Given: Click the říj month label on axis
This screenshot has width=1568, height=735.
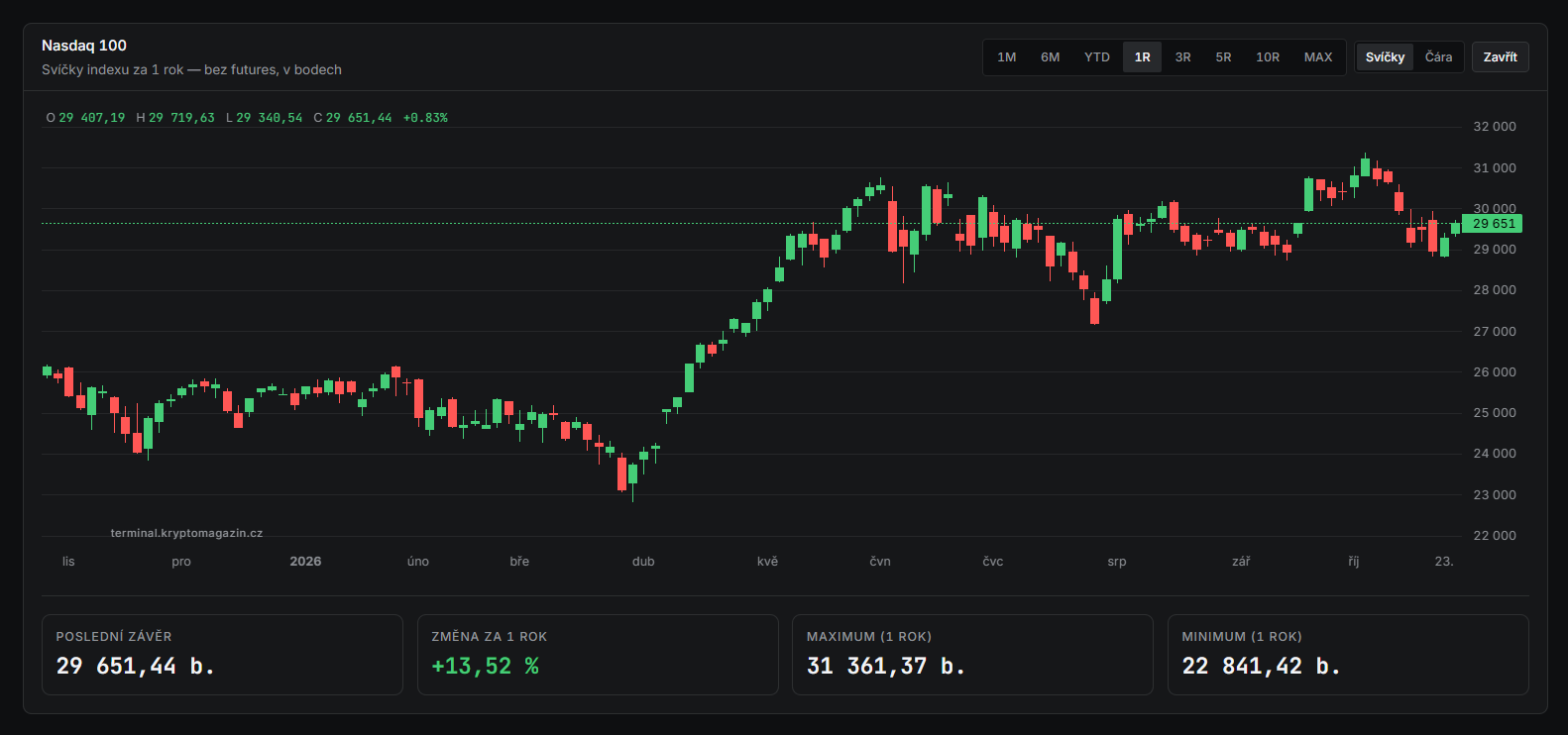Looking at the screenshot, I should (x=1354, y=562).
